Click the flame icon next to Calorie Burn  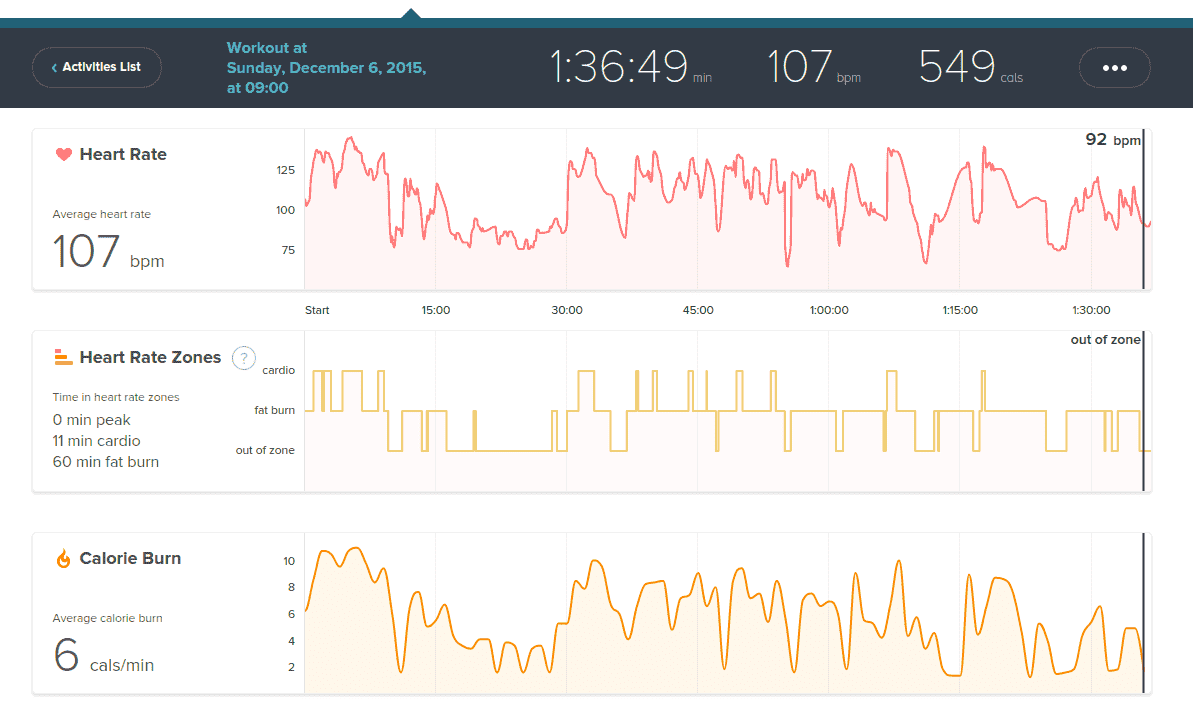click(63, 559)
